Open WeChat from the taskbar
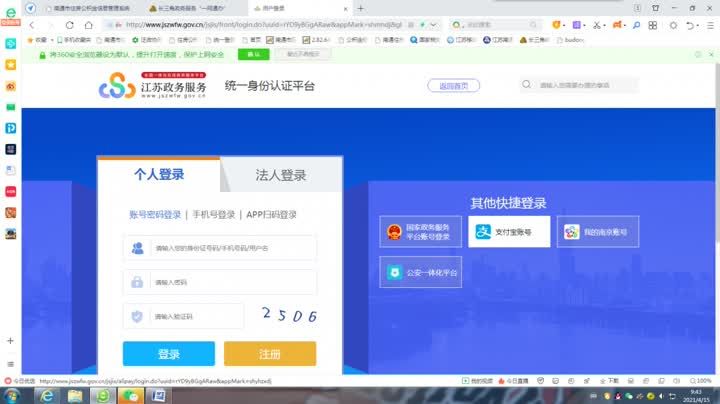Image resolution: width=720 pixels, height=404 pixels. 131,395
